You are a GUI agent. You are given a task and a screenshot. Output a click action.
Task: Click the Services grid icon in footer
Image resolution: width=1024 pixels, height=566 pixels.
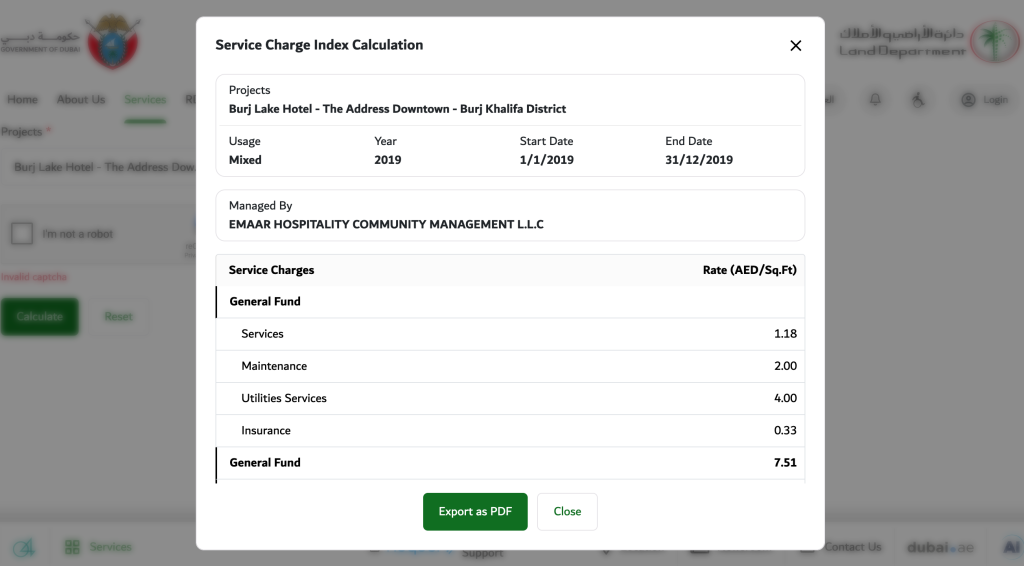pyautogui.click(x=72, y=546)
